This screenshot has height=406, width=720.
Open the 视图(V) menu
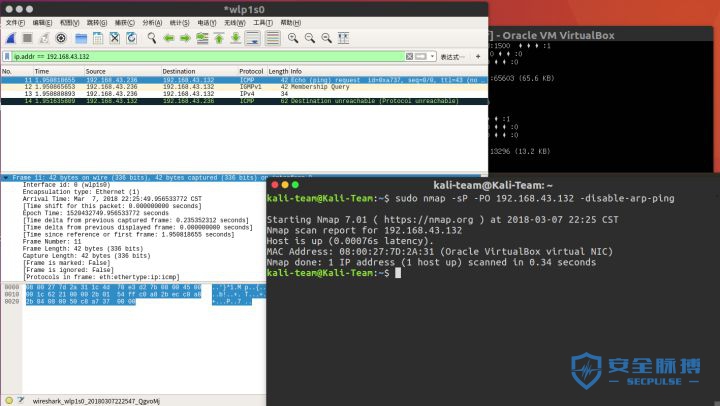point(70,23)
